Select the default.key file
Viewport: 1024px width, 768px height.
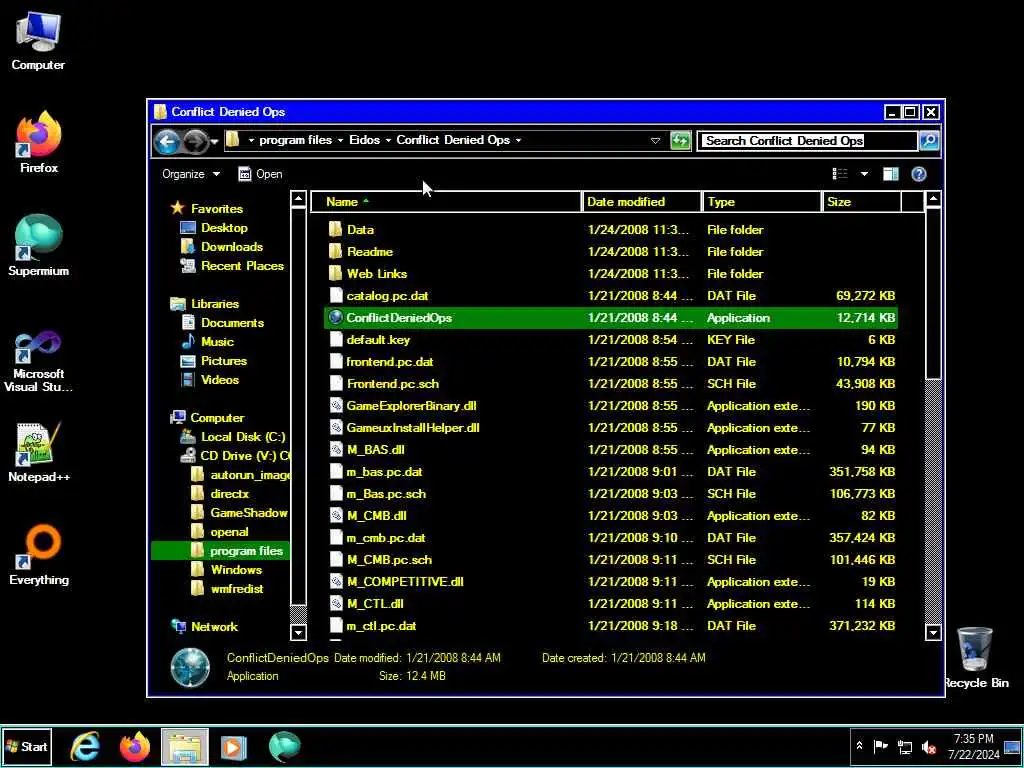[x=611, y=340]
